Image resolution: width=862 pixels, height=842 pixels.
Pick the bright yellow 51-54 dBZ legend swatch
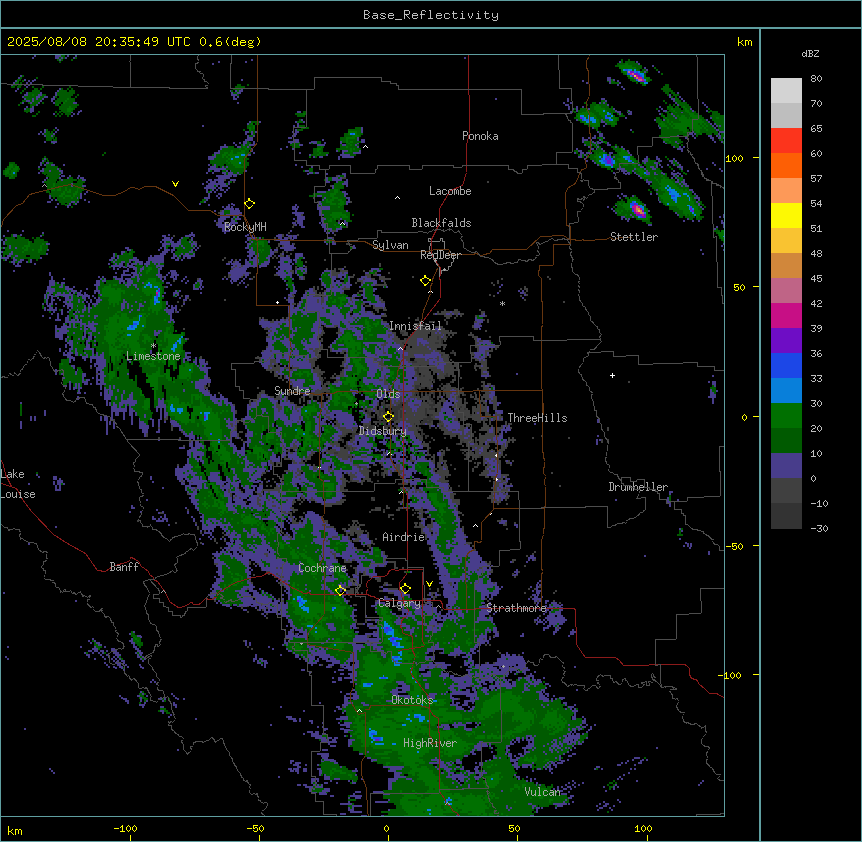pyautogui.click(x=786, y=215)
